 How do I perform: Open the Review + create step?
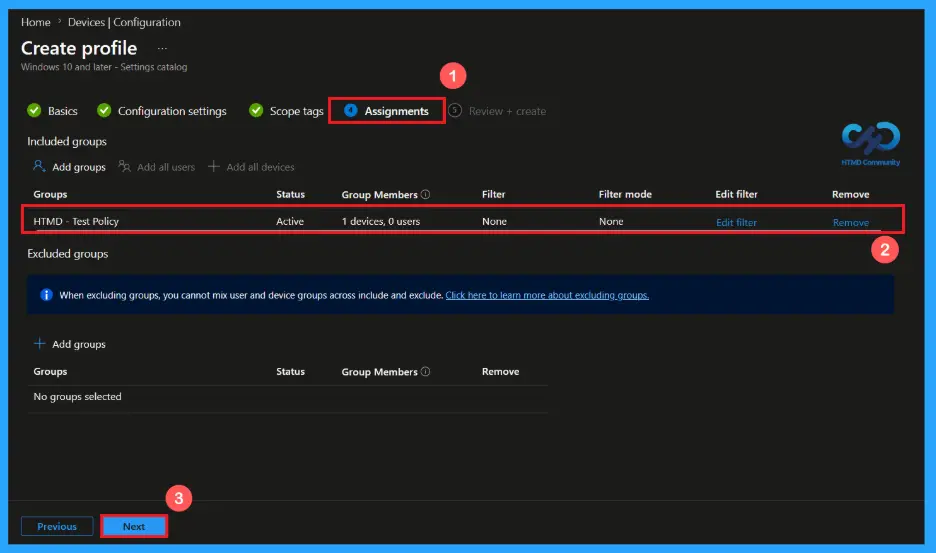click(x=507, y=111)
